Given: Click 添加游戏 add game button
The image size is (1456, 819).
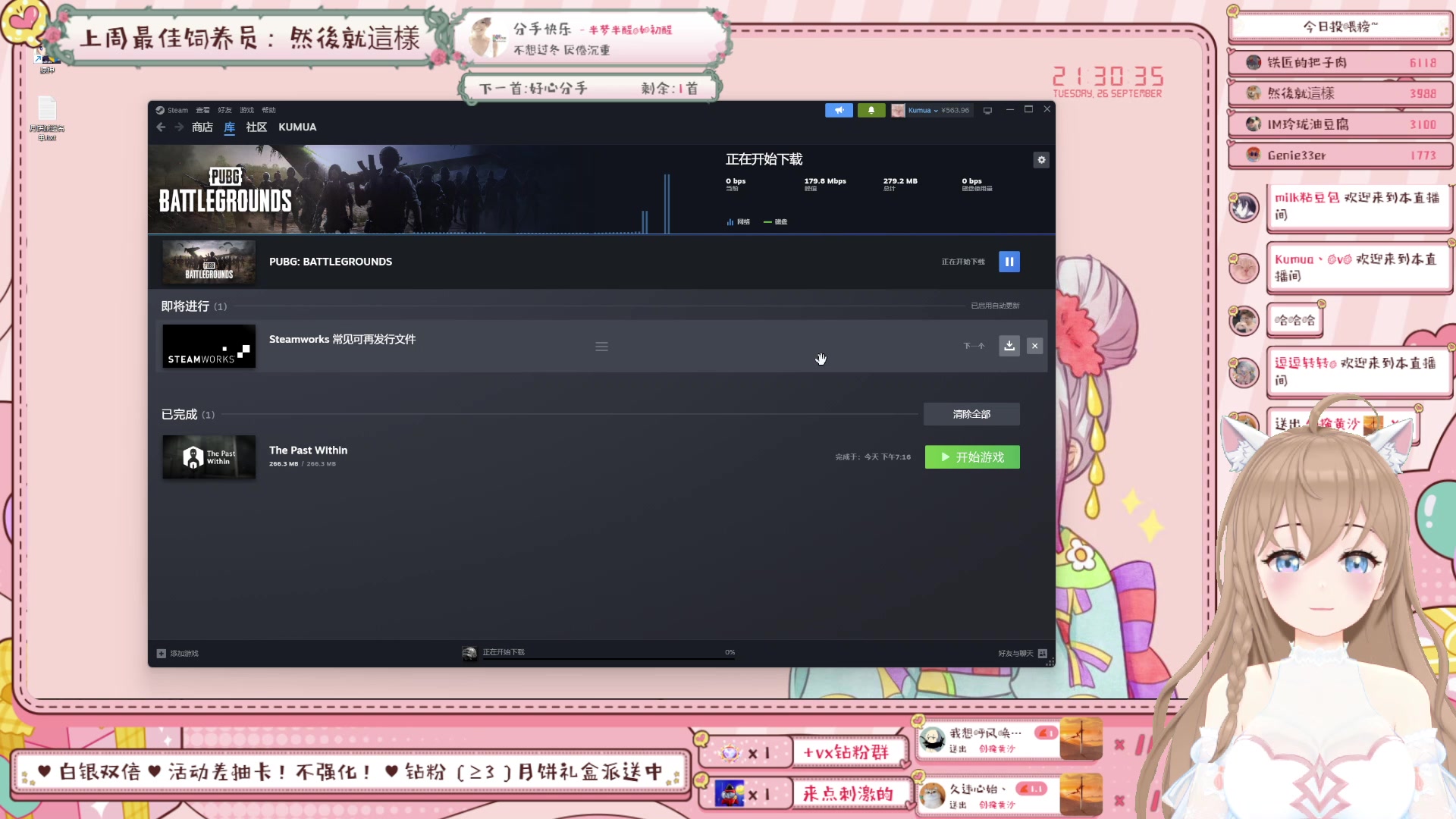Looking at the screenshot, I should point(177,653).
